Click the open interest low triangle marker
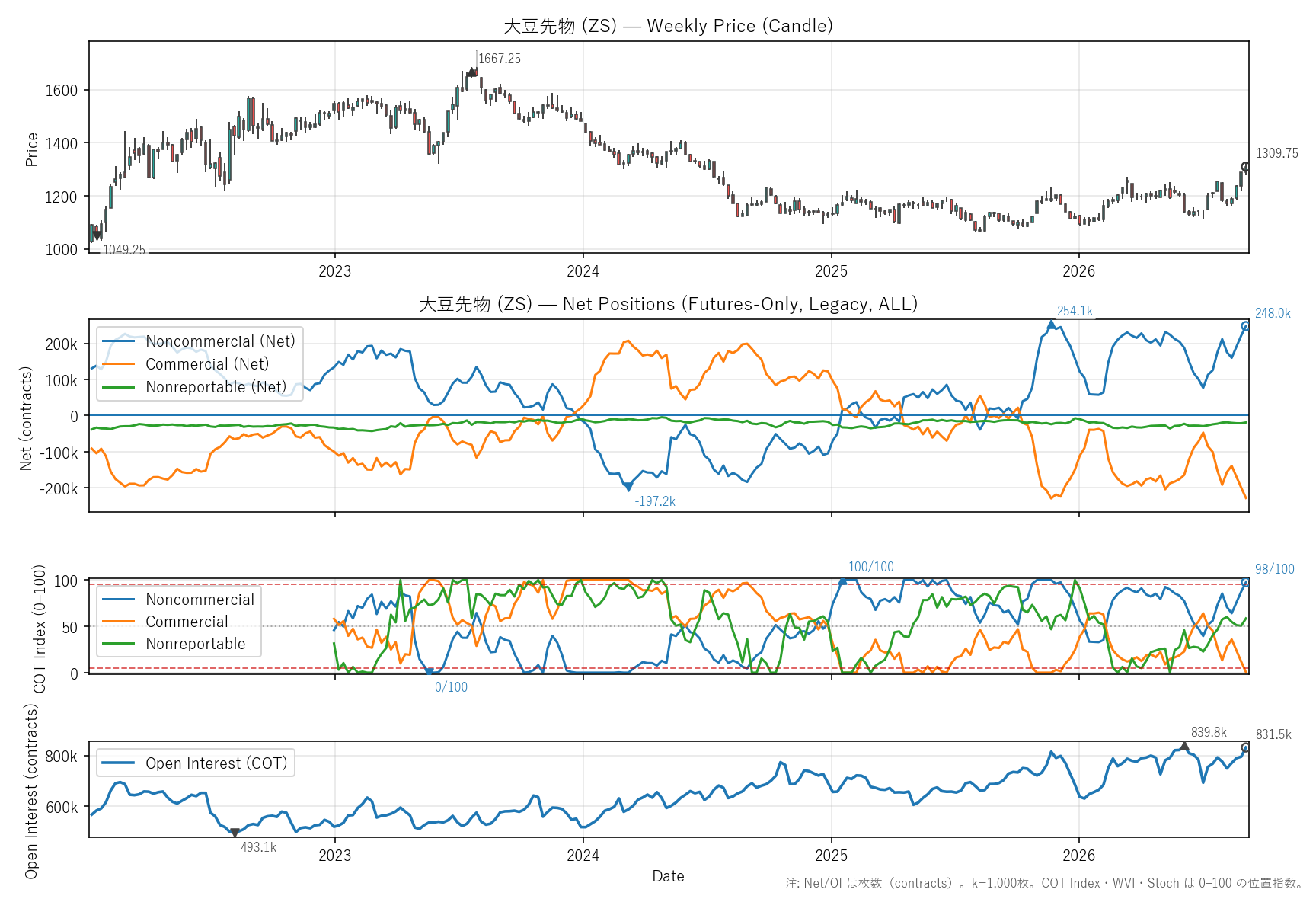The image size is (1316, 899). 235,833
